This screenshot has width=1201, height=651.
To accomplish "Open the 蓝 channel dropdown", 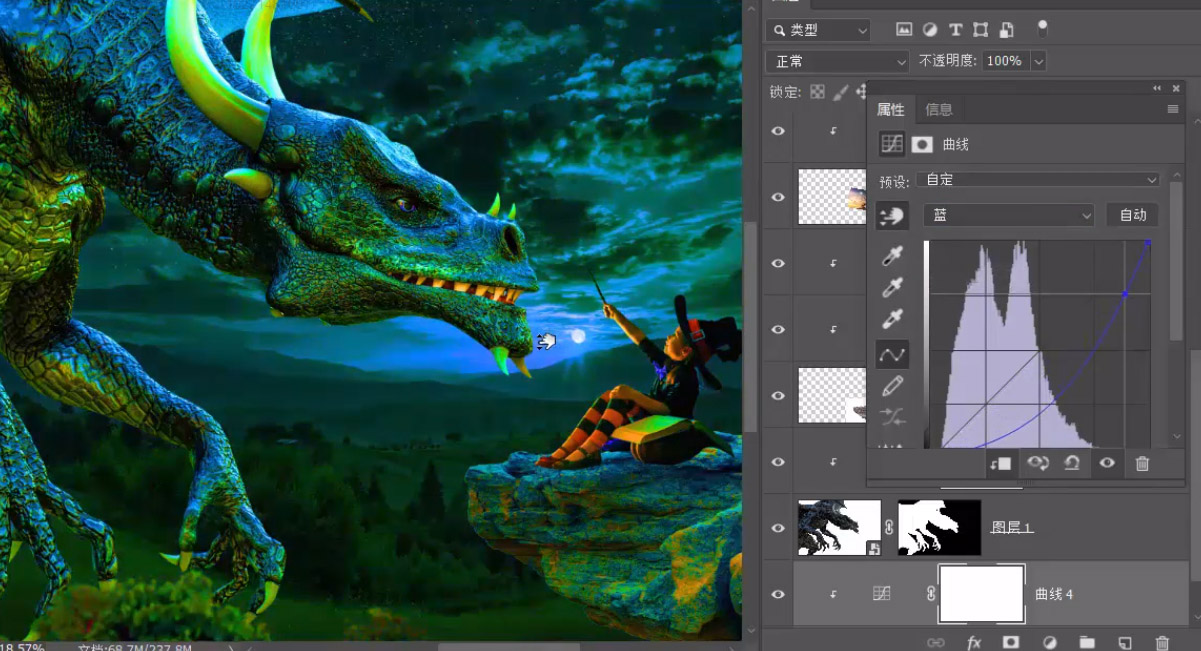I will (x=1010, y=215).
